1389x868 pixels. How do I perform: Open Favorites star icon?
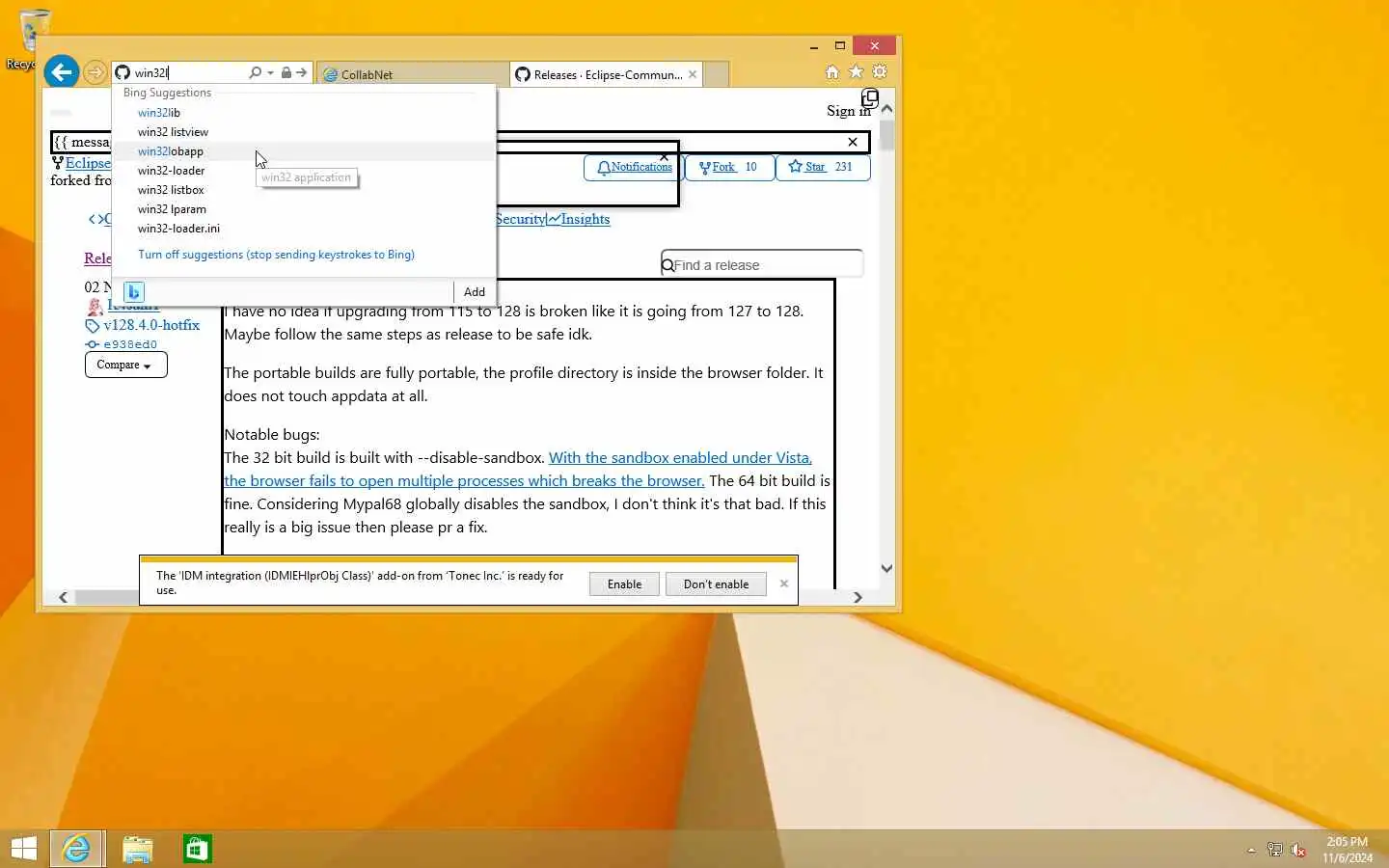(856, 72)
